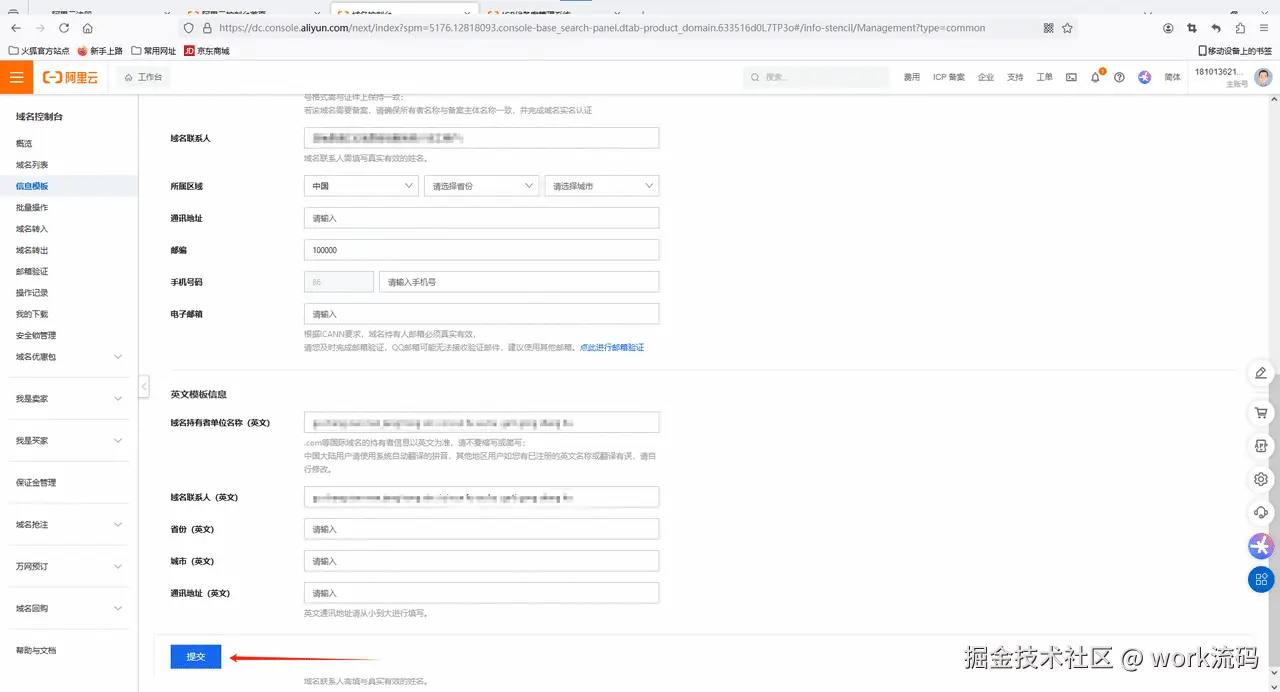Viewport: 1280px width, 692px height.
Task: Click the terminal/CloudShell icon in top bar
Action: (x=1070, y=76)
